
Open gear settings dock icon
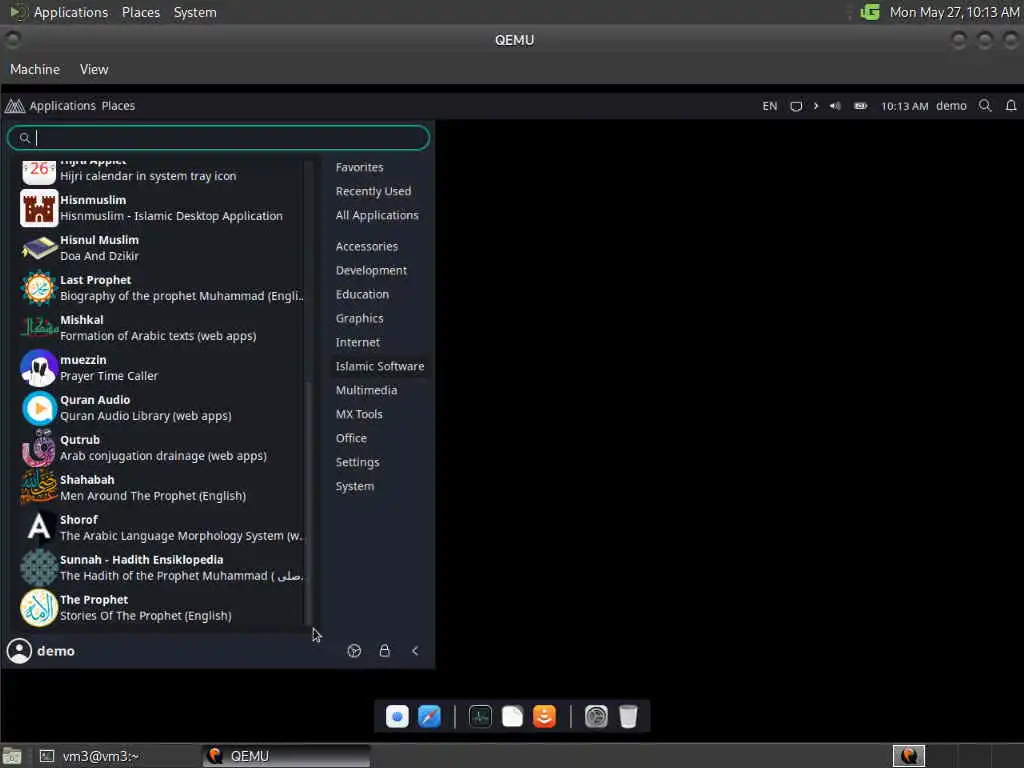596,716
